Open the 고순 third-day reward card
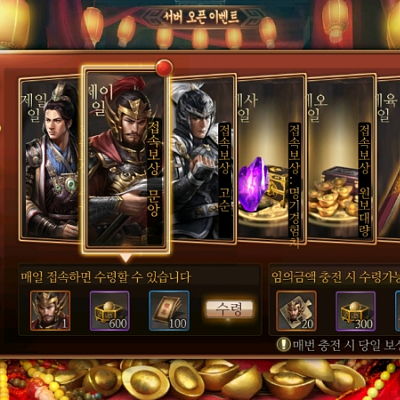 coord(202,157)
